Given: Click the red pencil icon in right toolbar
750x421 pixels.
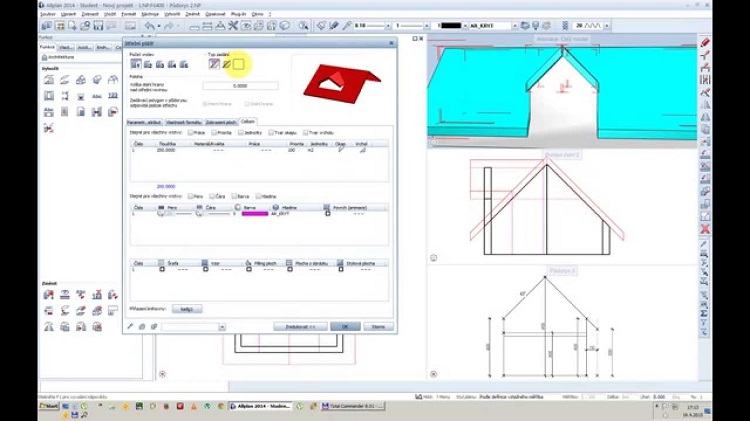Looking at the screenshot, I should tap(705, 43).
